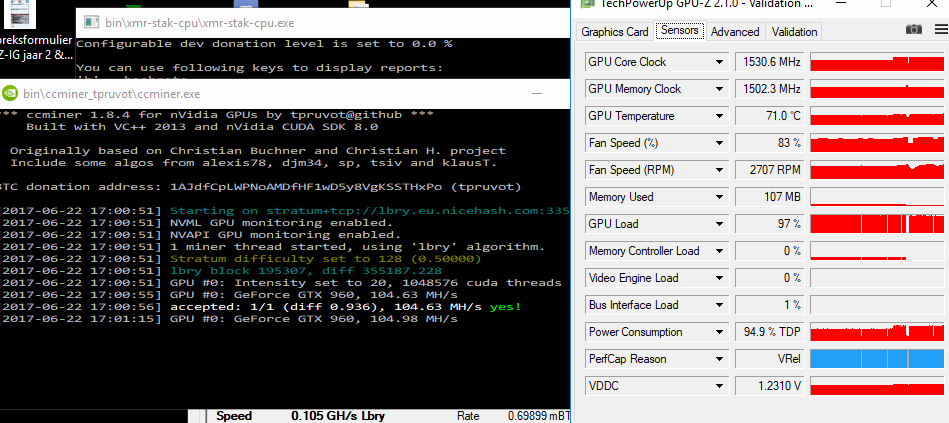Click the GPU Temperature history graph

(x=877, y=116)
